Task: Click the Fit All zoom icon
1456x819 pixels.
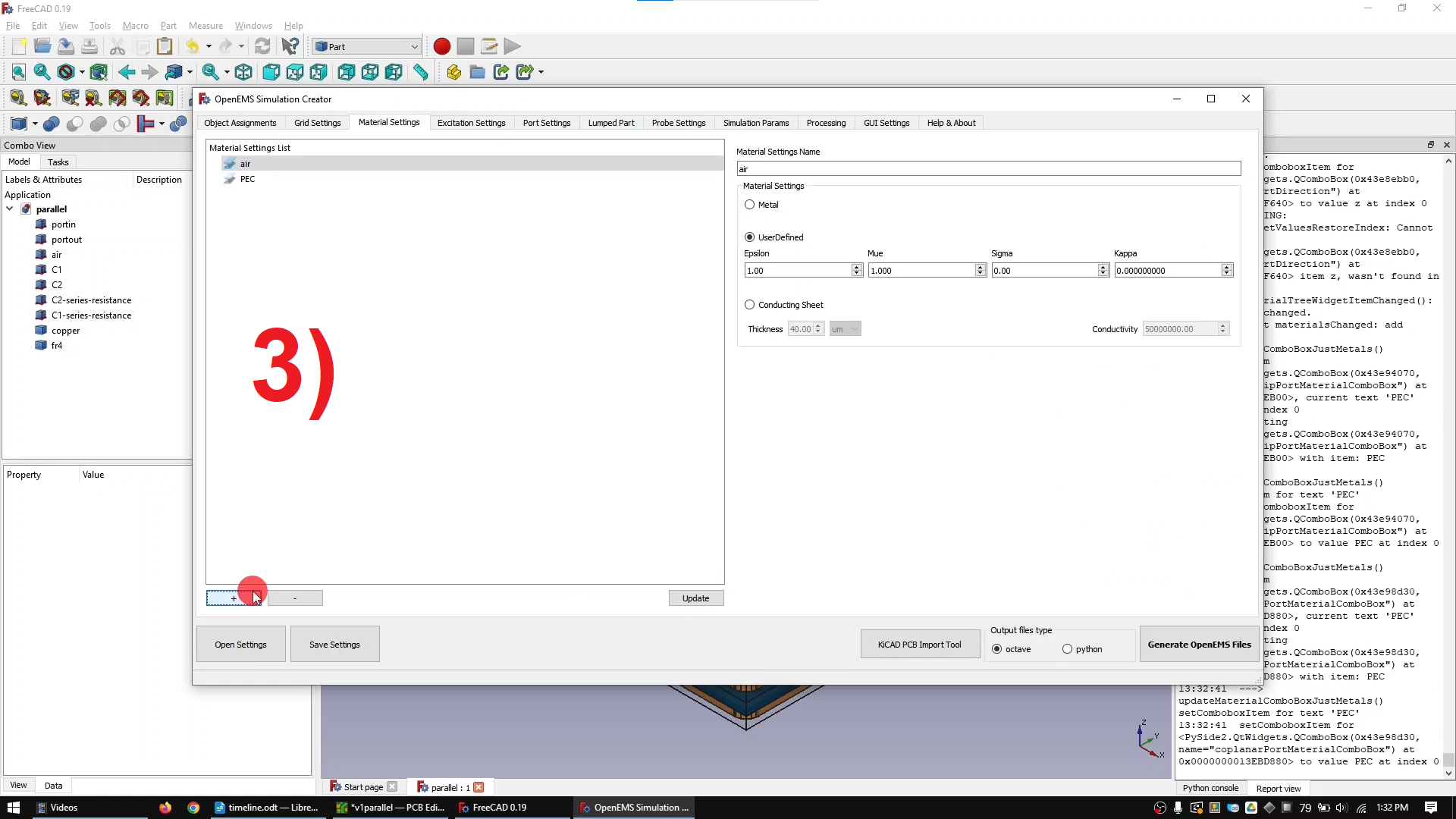Action: (x=18, y=72)
